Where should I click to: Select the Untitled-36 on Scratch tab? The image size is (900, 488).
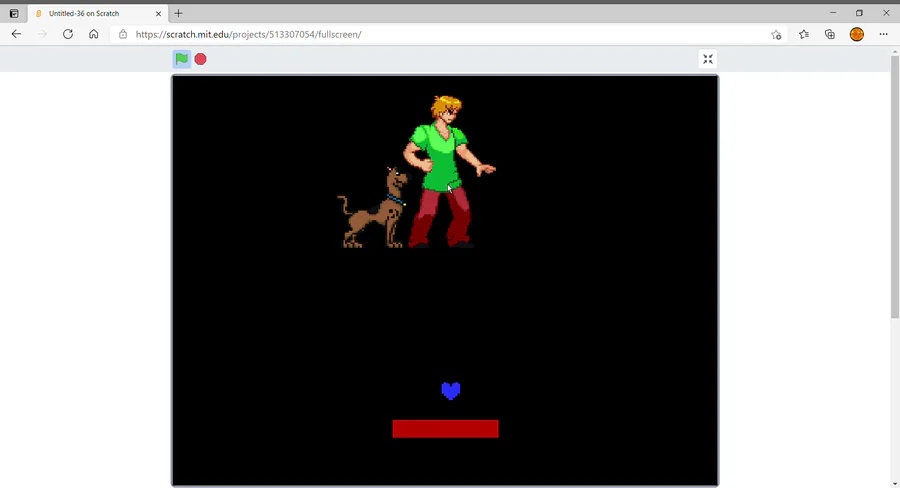coord(98,13)
